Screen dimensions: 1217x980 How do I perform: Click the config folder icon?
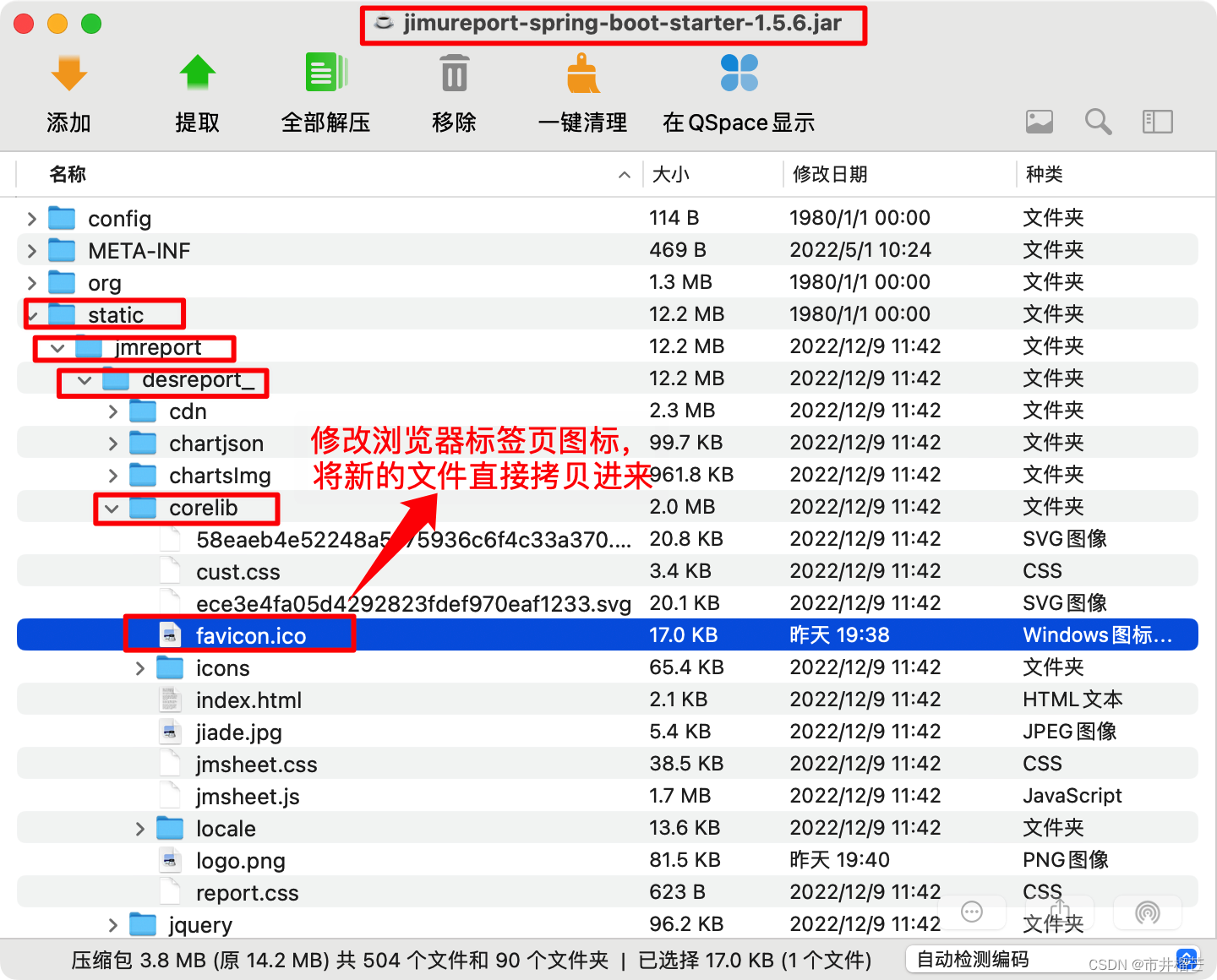[x=62, y=218]
